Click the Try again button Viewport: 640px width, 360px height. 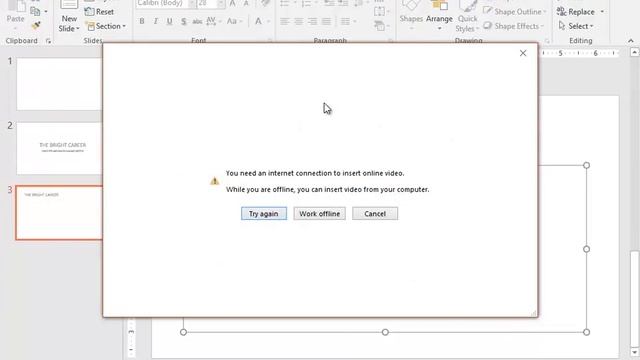264,213
